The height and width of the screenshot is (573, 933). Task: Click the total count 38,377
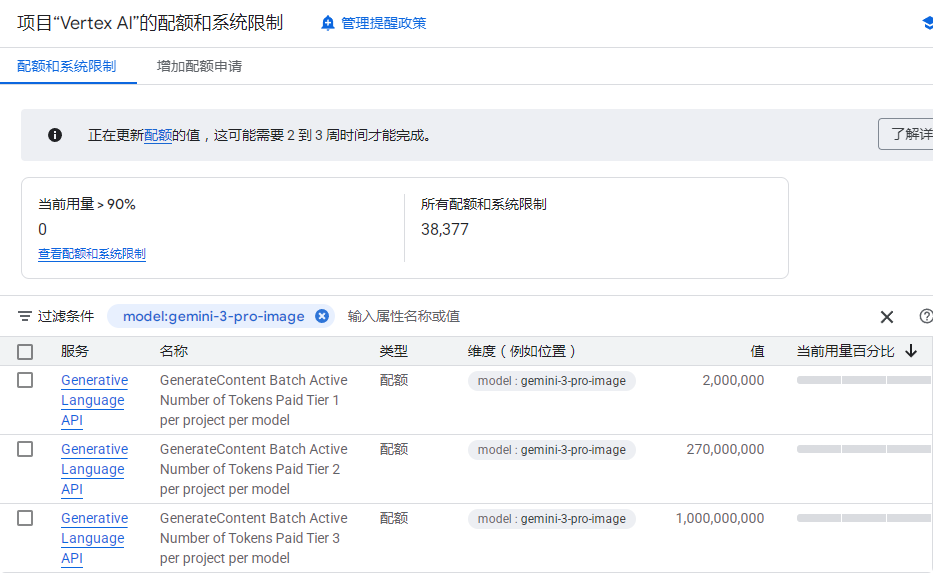pos(444,229)
